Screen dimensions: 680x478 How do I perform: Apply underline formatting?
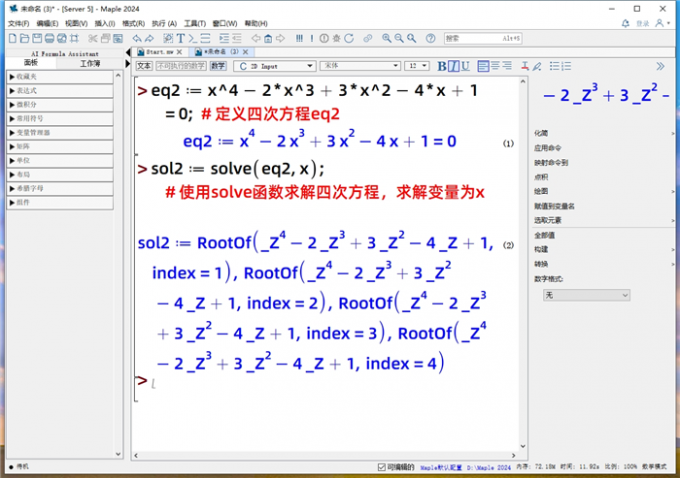click(x=465, y=66)
